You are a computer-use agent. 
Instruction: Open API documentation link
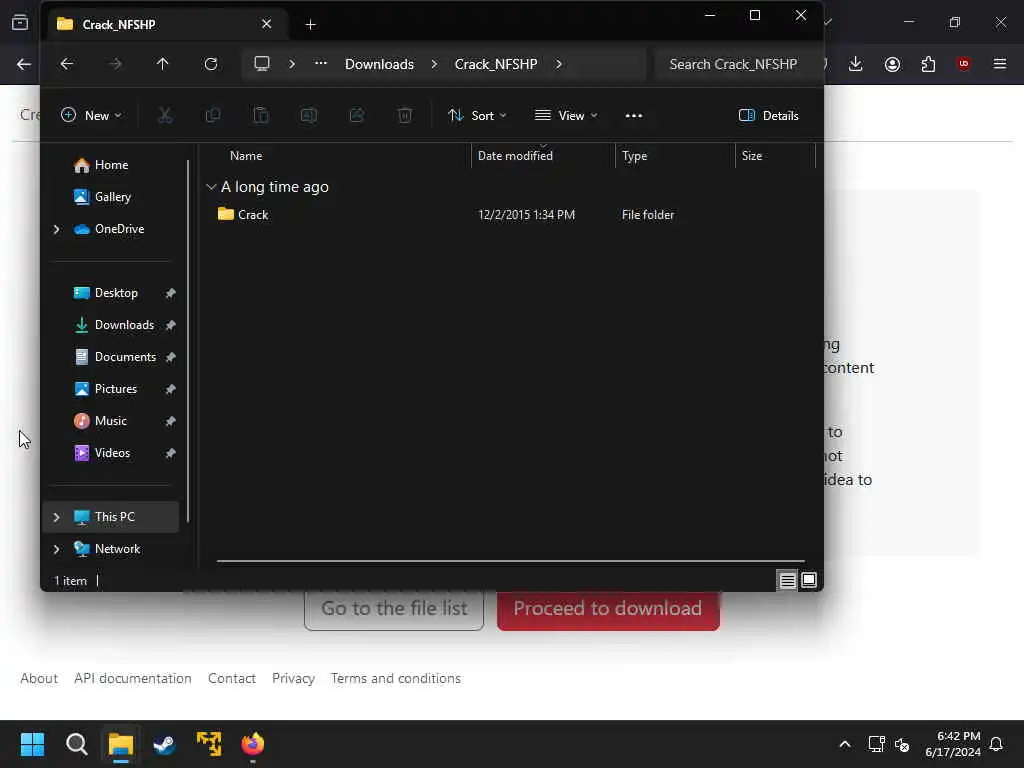click(133, 679)
